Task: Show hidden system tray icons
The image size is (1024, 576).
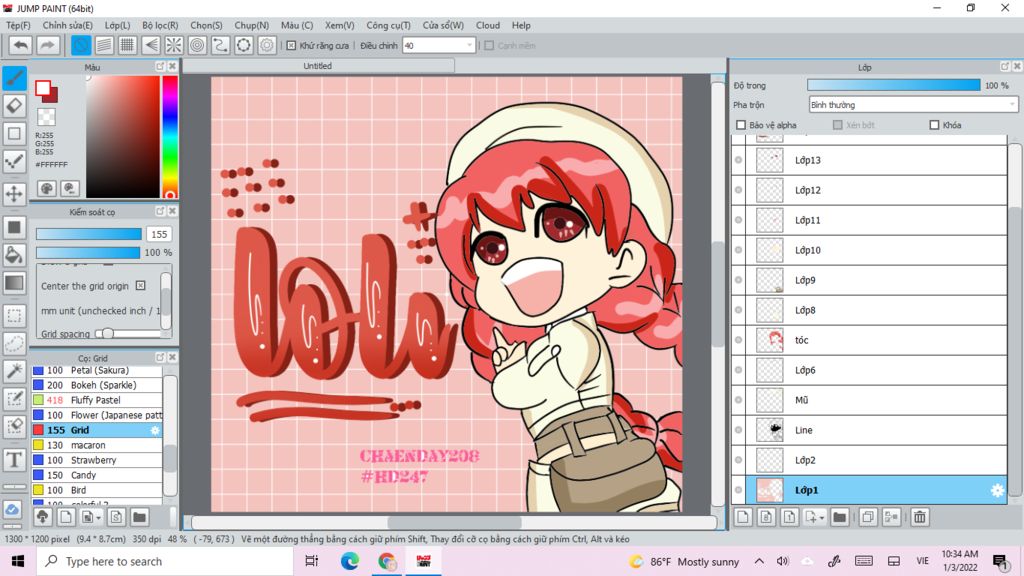Action: click(759, 561)
